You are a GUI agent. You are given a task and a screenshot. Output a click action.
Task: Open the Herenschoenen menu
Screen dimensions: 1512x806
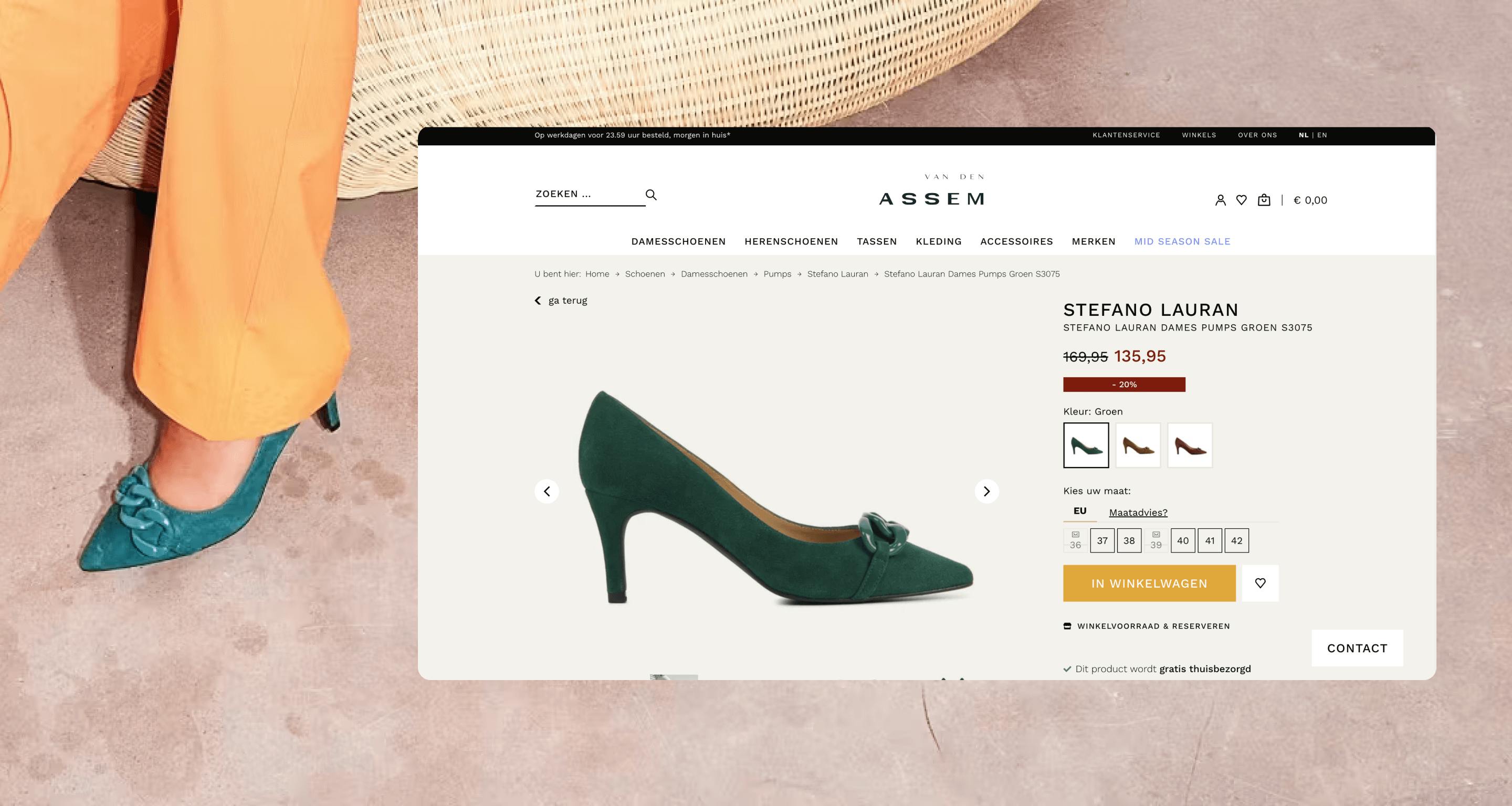(791, 241)
